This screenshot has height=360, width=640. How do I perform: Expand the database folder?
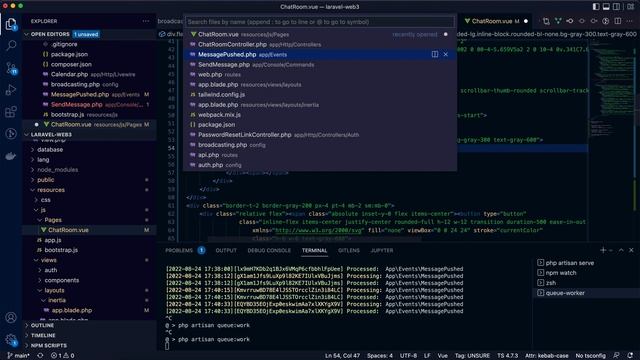[x=89, y=149]
